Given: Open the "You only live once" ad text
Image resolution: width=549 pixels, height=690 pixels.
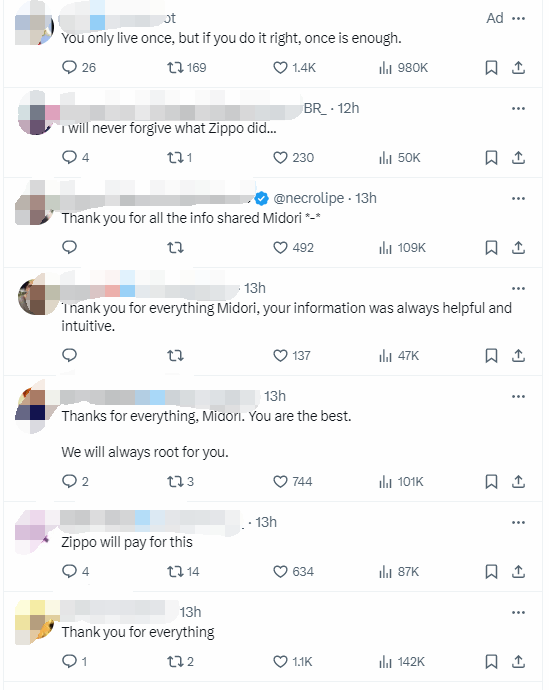Looking at the screenshot, I should (x=231, y=38).
